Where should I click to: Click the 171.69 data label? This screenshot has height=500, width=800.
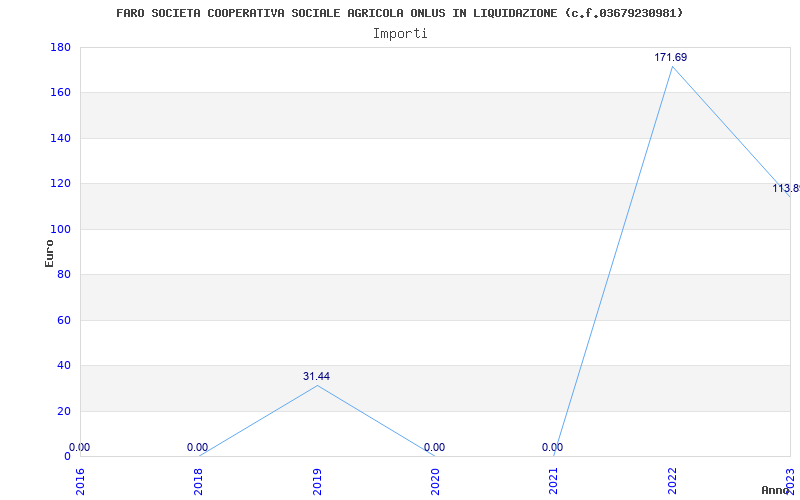670,58
